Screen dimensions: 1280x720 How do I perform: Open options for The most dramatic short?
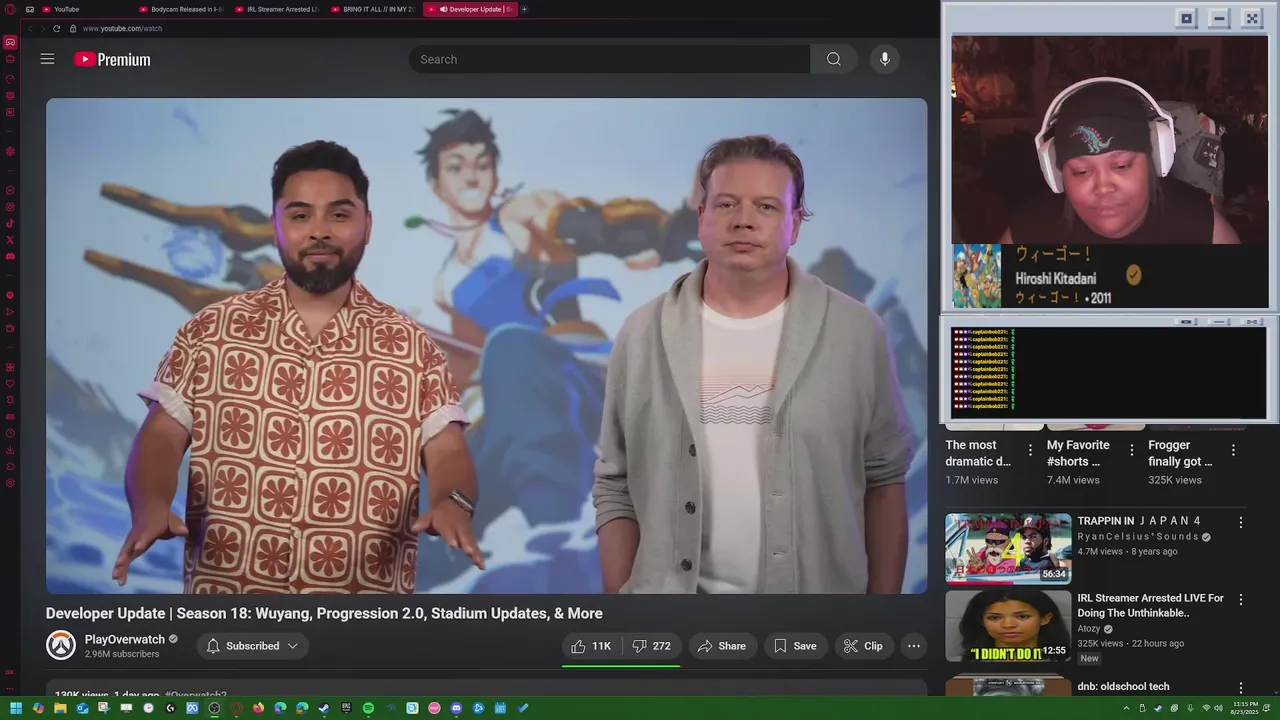[1030, 450]
